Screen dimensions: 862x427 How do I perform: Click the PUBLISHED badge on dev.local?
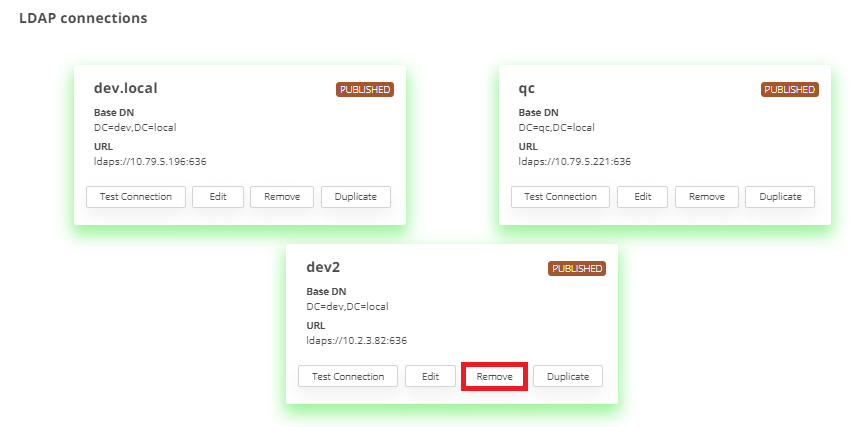pos(365,90)
